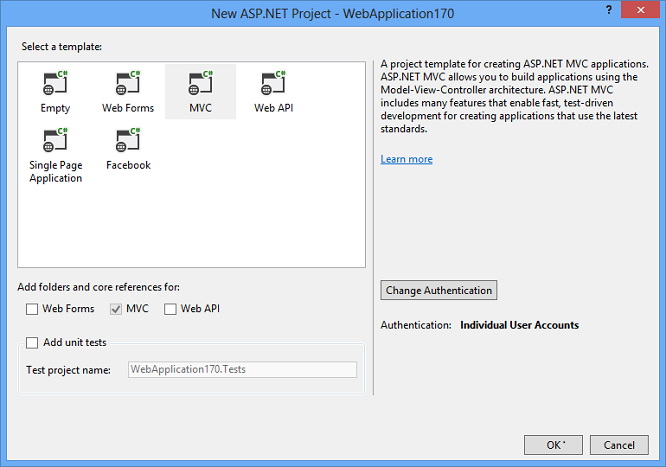This screenshot has height=467, width=666.
Task: Select the Empty template icon
Action: pyautogui.click(x=55, y=83)
